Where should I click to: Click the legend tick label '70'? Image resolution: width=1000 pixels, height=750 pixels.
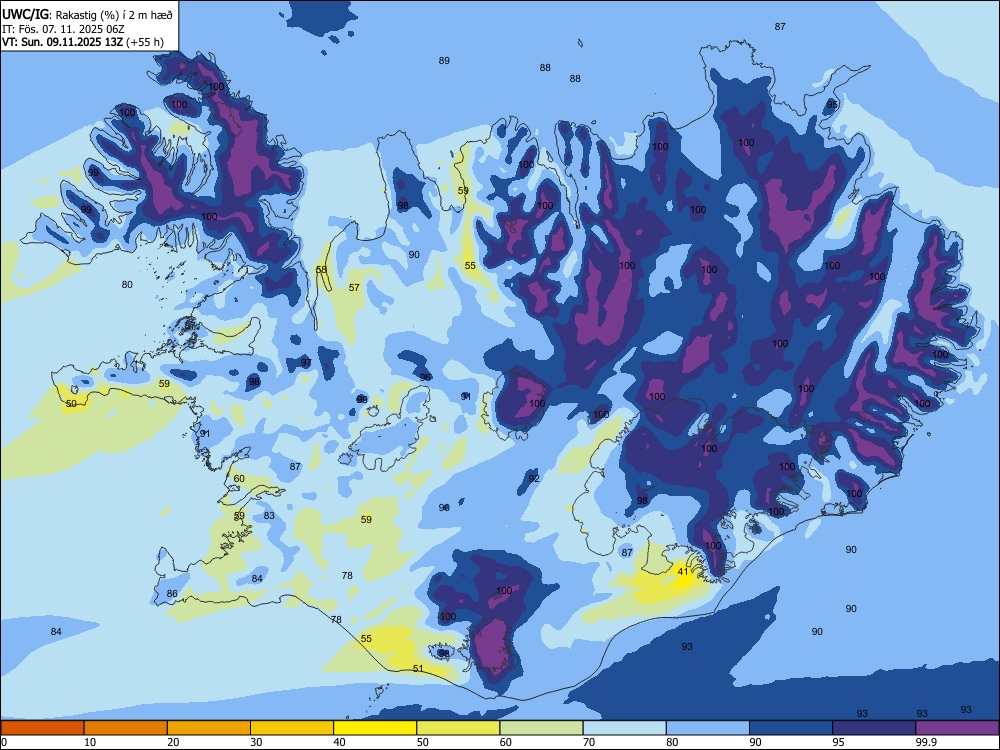click(x=589, y=742)
